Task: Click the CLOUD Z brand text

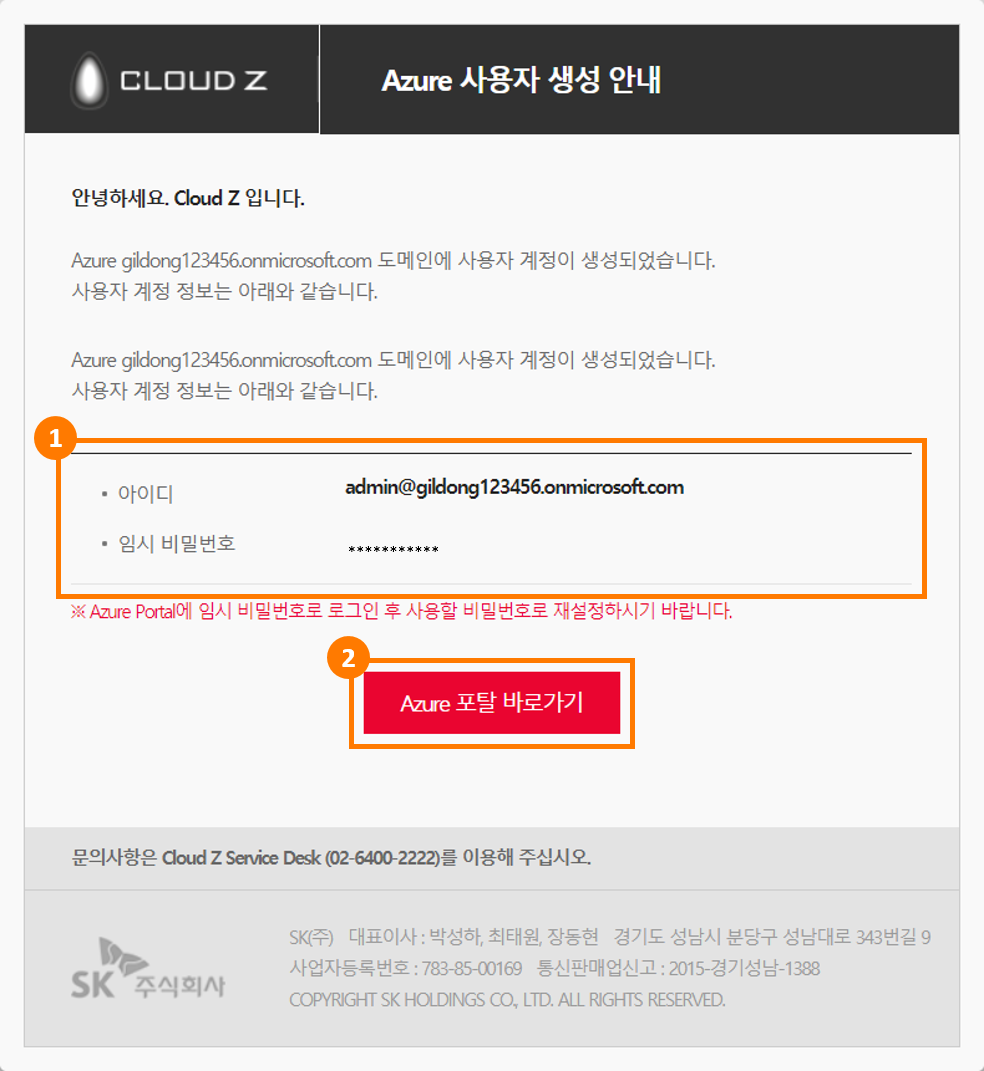Action: (x=193, y=81)
